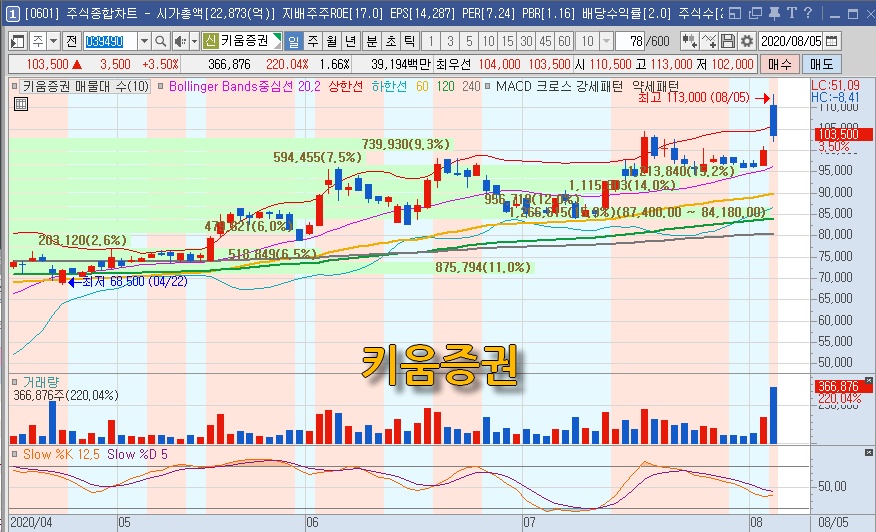The width and height of the screenshot is (876, 532).
Task: Click the 최고 113,000 (08/05) label
Action: [693, 98]
